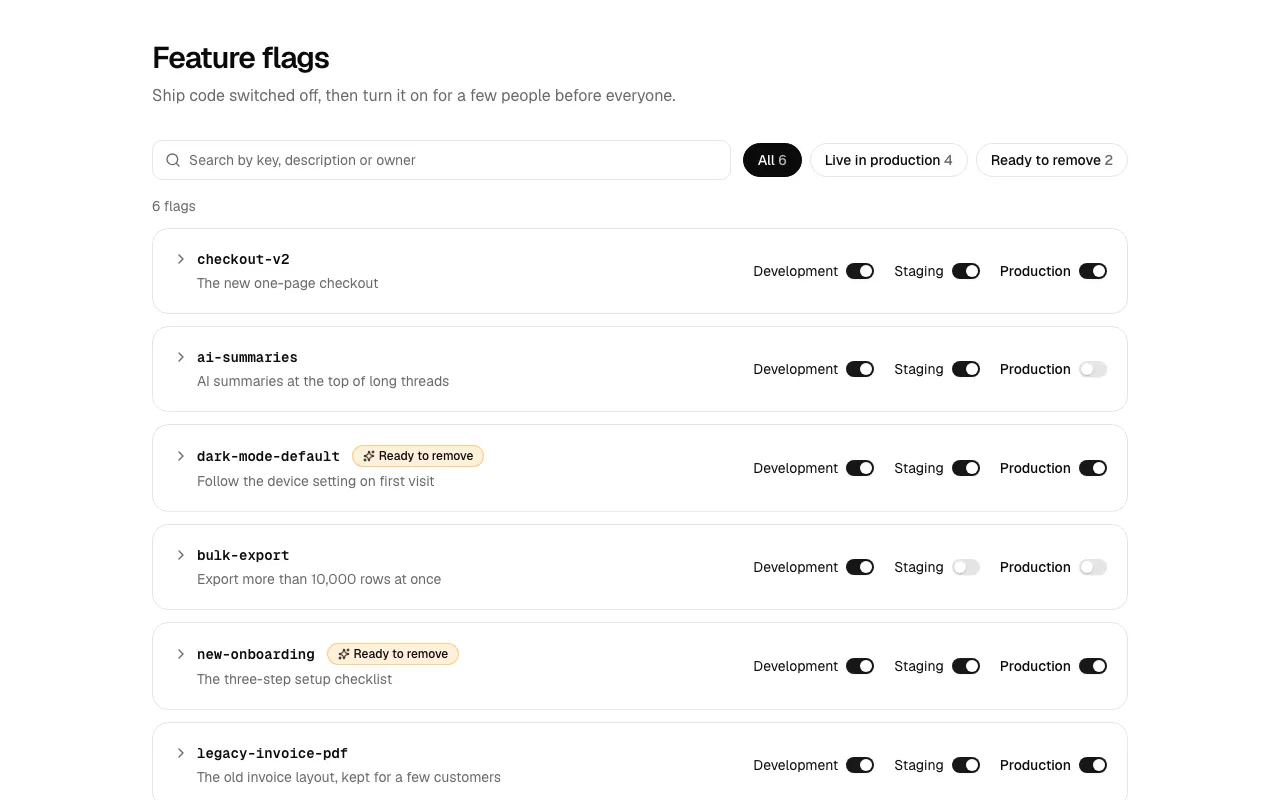
Task: Click the Ready to remove badge on new-onboarding
Action: (x=393, y=654)
